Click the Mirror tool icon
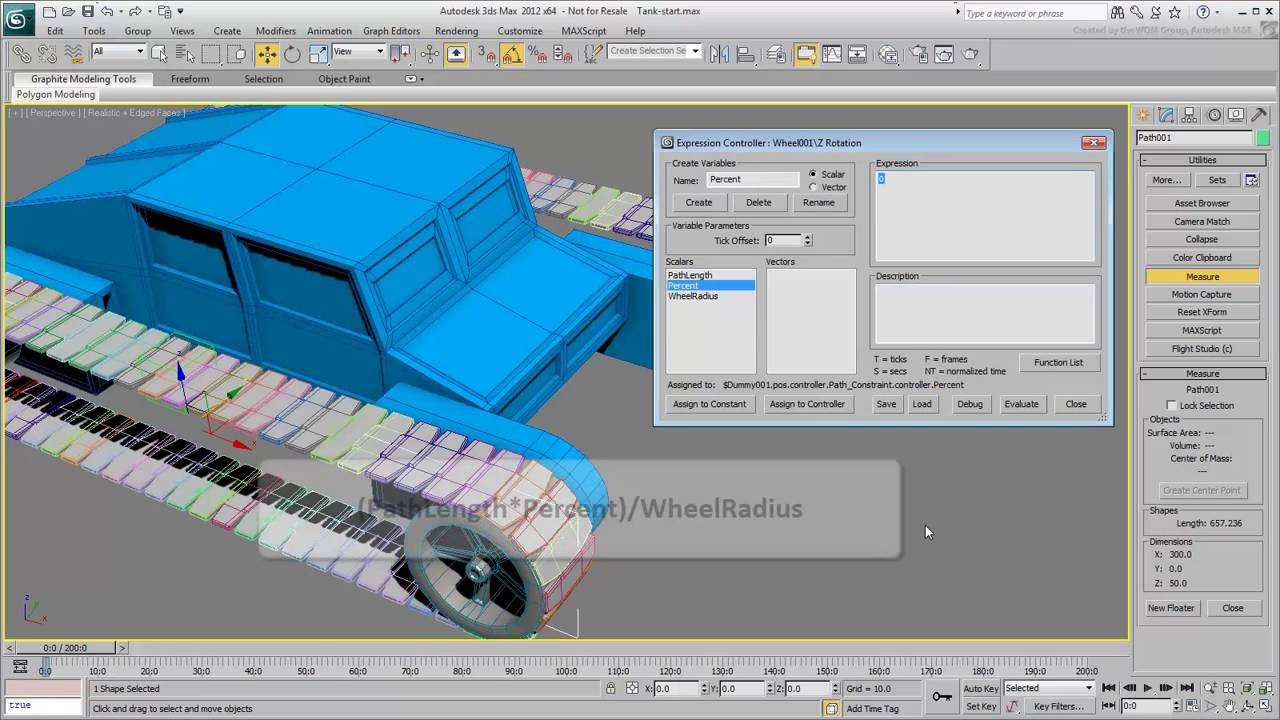 721,53
